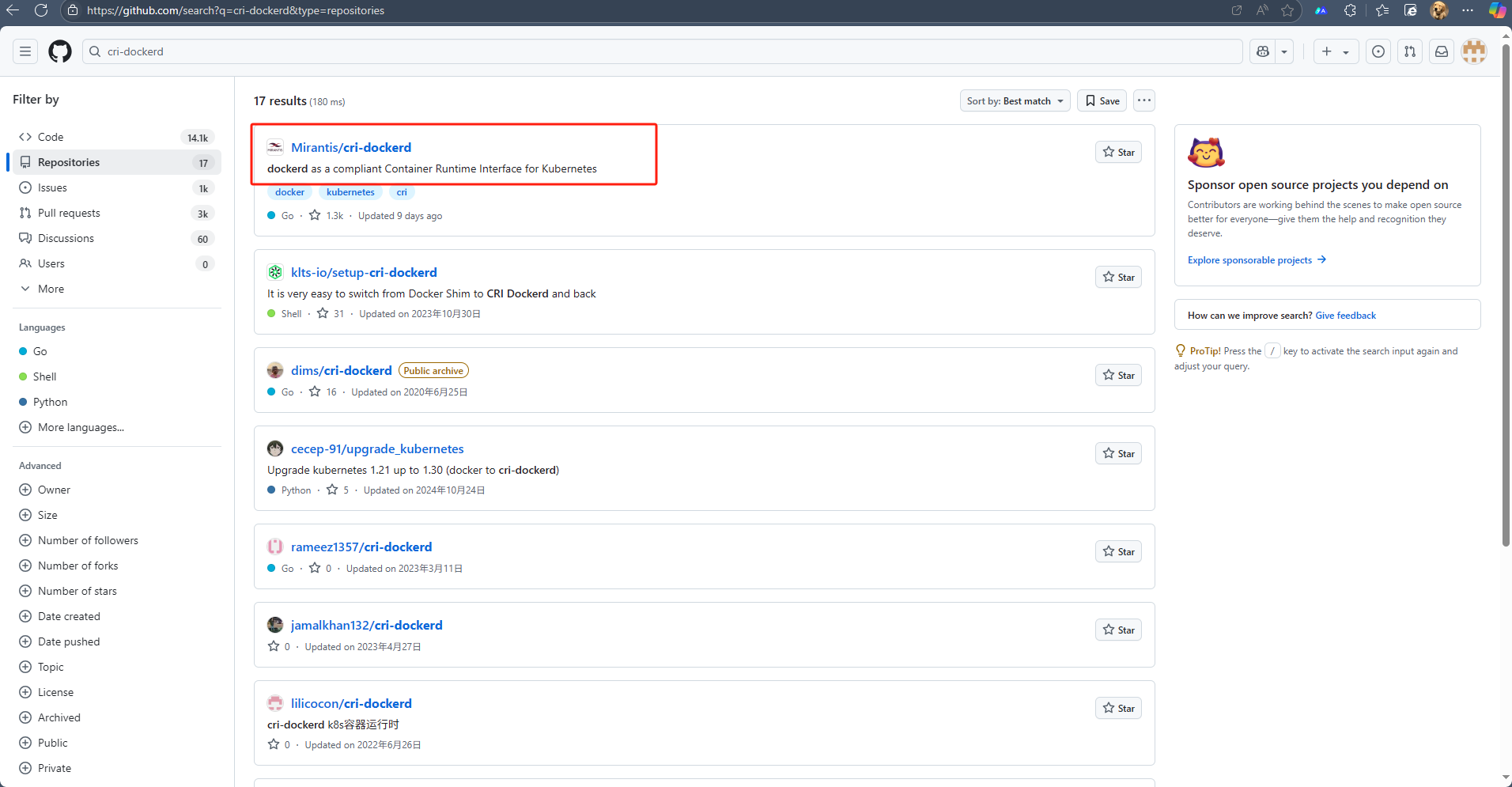Add the License advanced filter
Viewport: 1512px width, 787px height.
(117, 692)
